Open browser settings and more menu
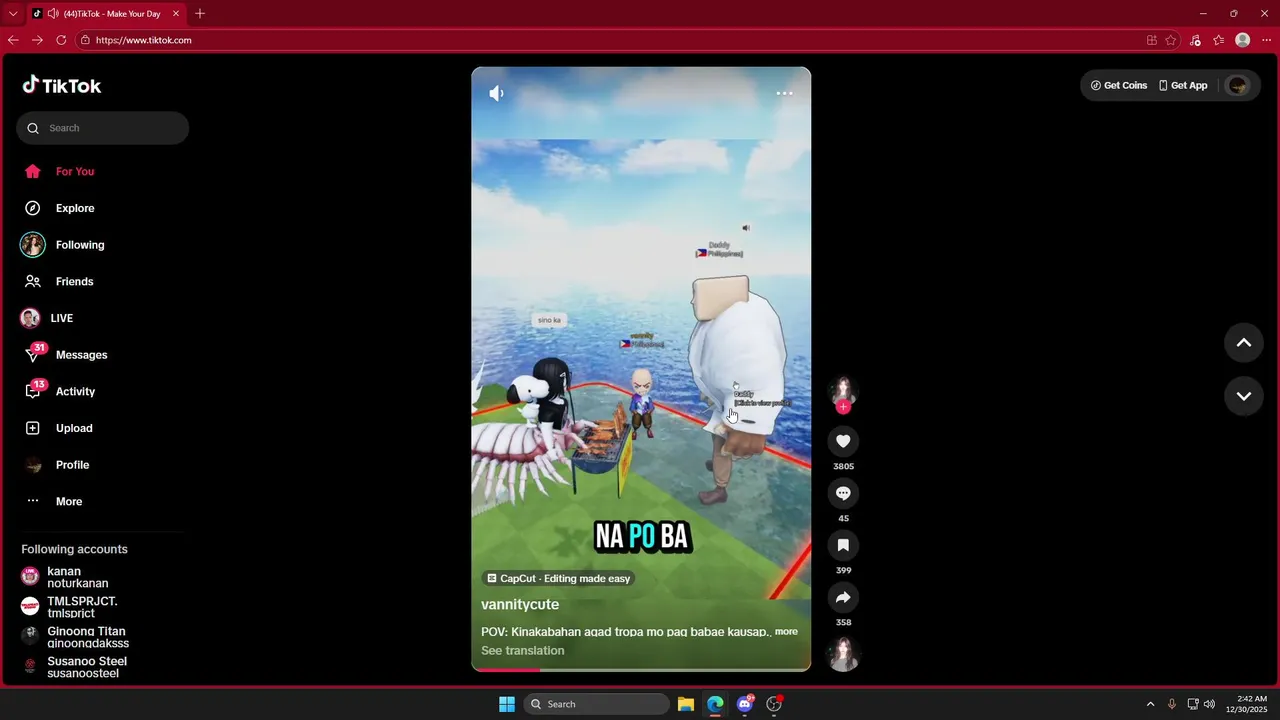 click(x=1267, y=40)
